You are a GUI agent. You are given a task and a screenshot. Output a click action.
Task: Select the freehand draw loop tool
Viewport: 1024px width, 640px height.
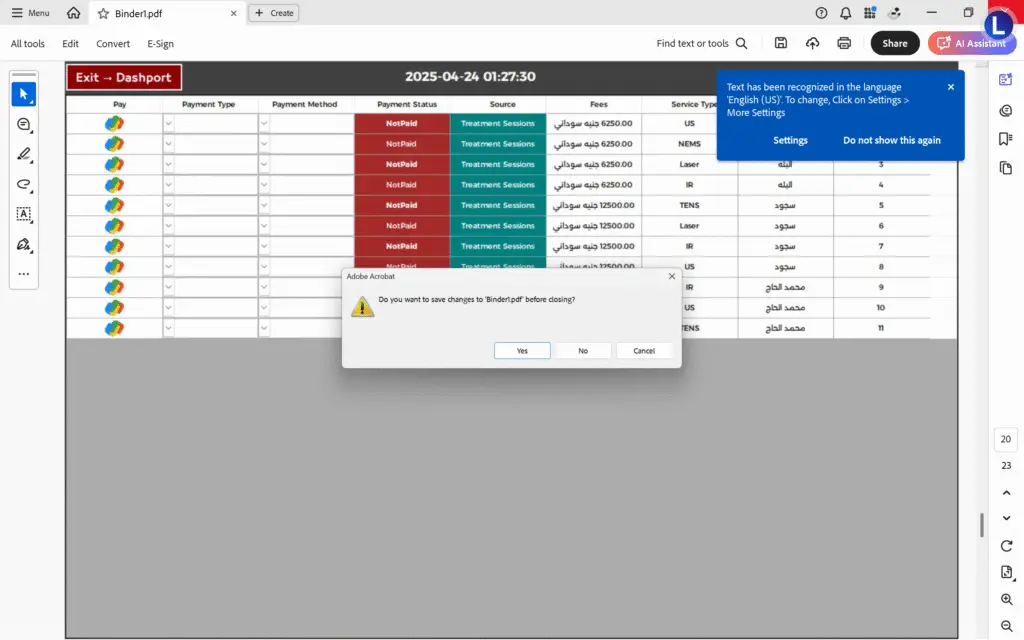click(24, 184)
